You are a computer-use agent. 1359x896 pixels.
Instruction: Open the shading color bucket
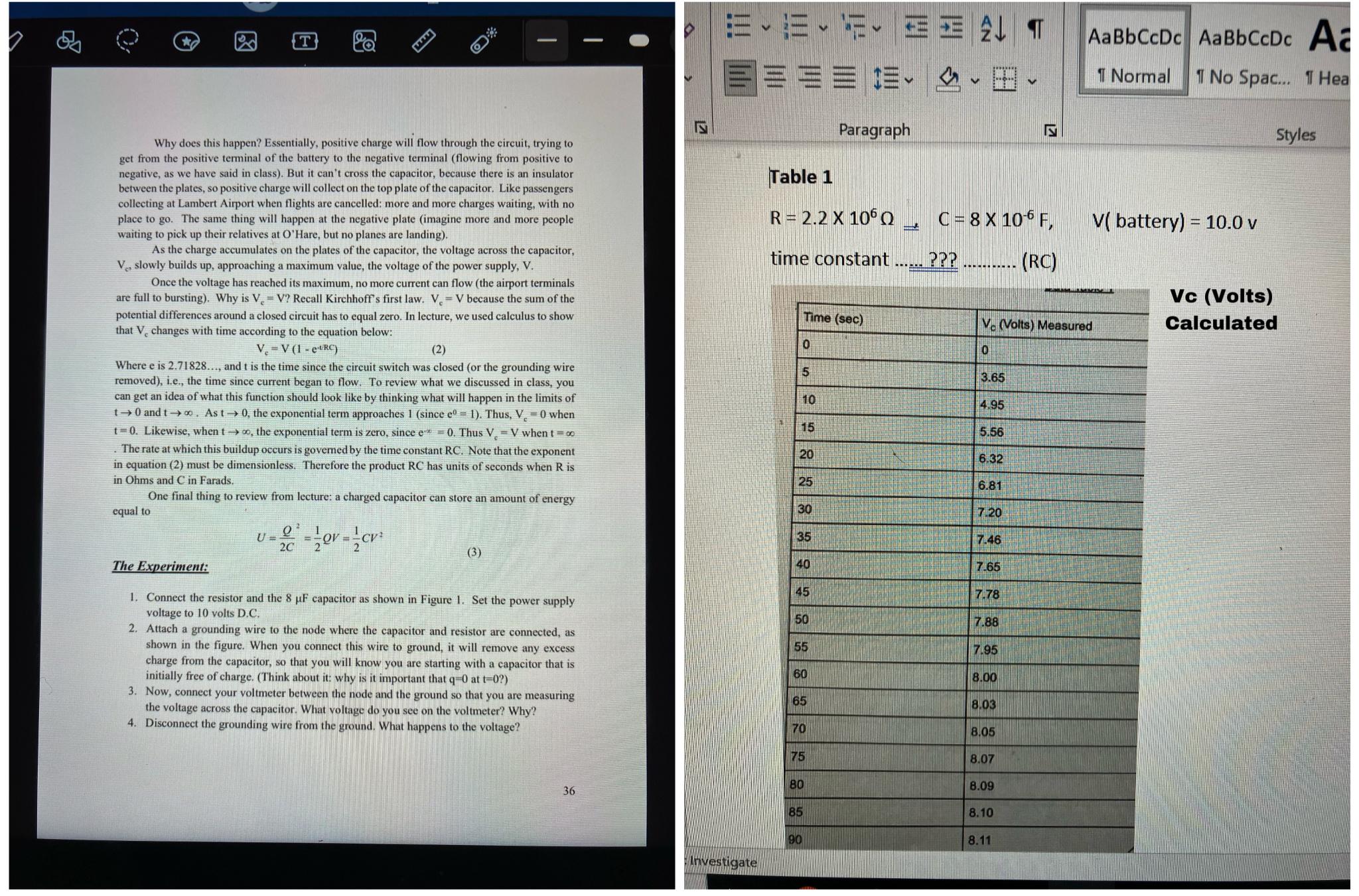948,78
